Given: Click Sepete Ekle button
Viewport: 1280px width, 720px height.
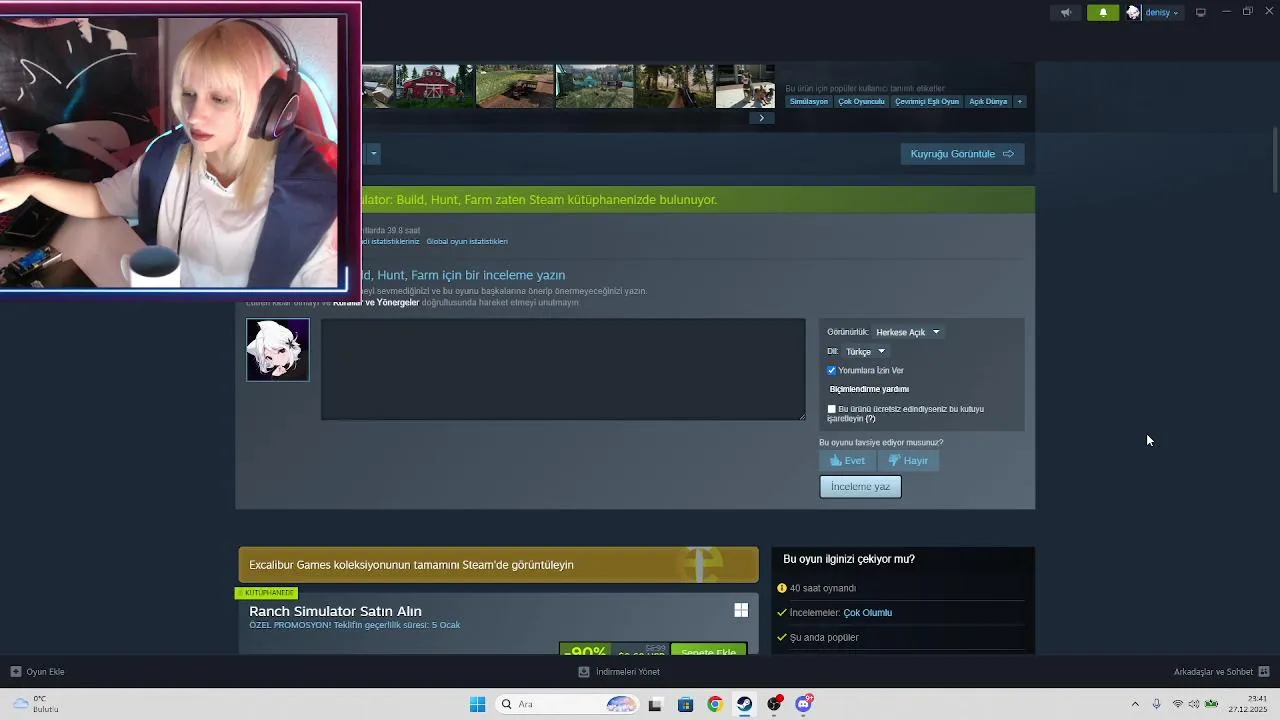Looking at the screenshot, I should pyautogui.click(x=708, y=651).
